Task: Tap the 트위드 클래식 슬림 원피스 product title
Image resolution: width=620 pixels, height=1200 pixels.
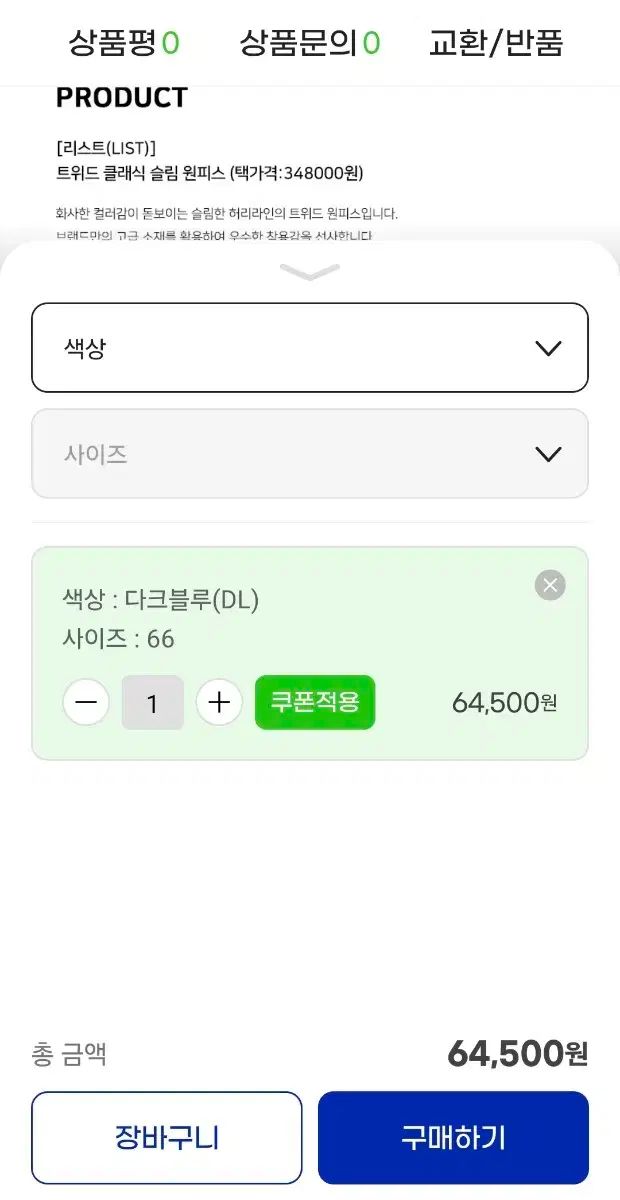Action: (210, 173)
